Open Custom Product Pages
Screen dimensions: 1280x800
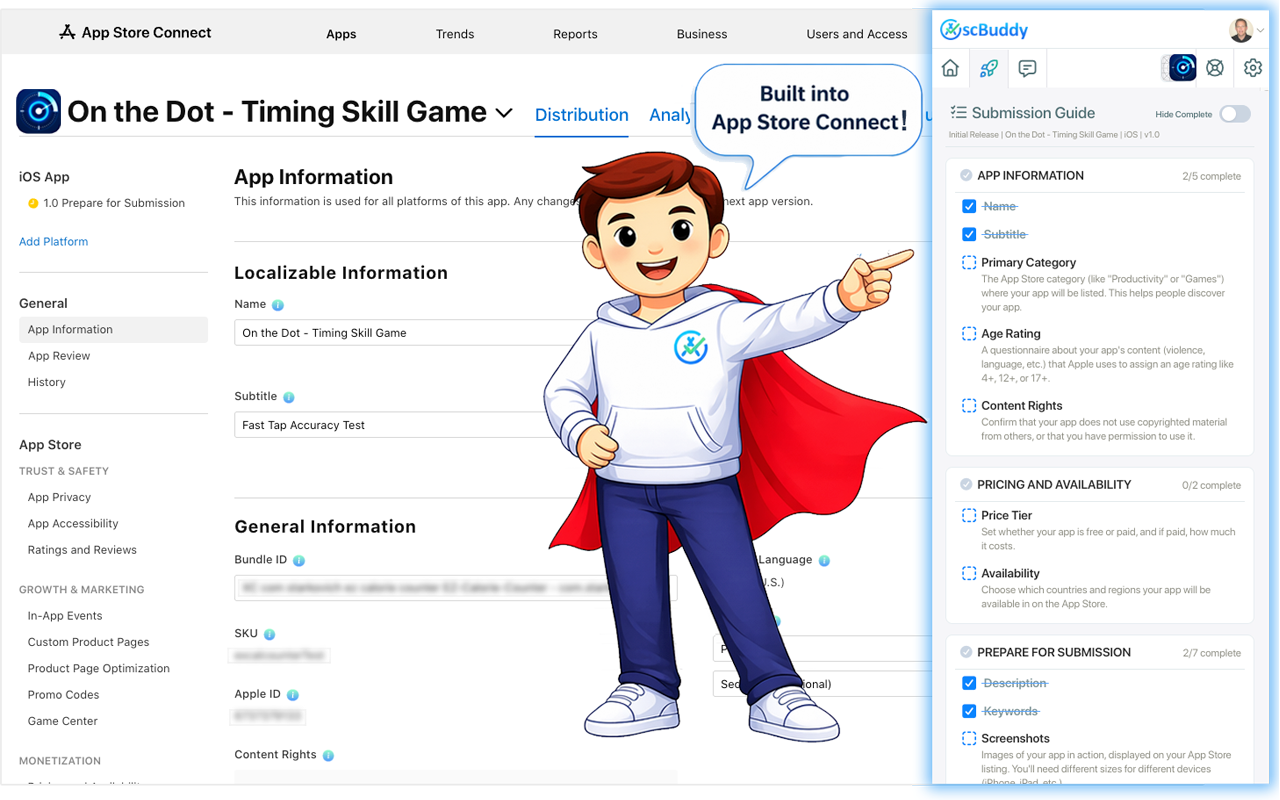tap(88, 643)
